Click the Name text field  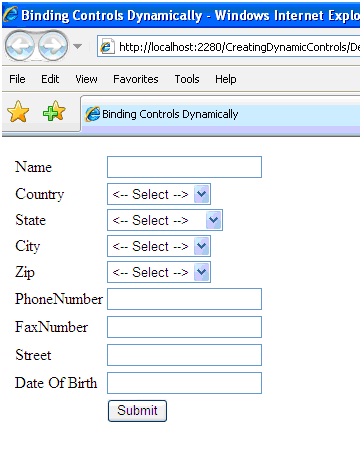coord(184,167)
